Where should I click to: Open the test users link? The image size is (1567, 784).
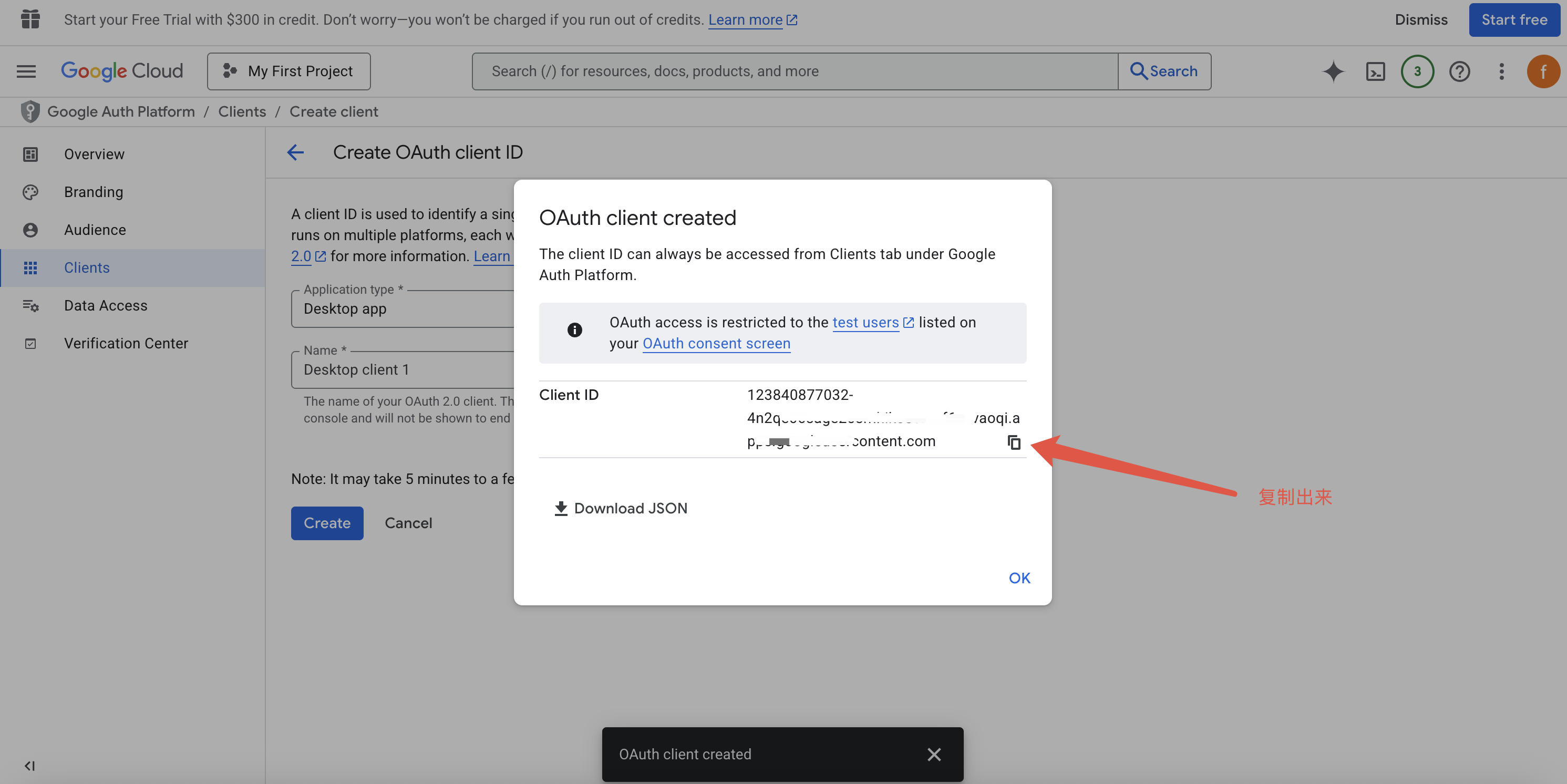pyautogui.click(x=872, y=322)
